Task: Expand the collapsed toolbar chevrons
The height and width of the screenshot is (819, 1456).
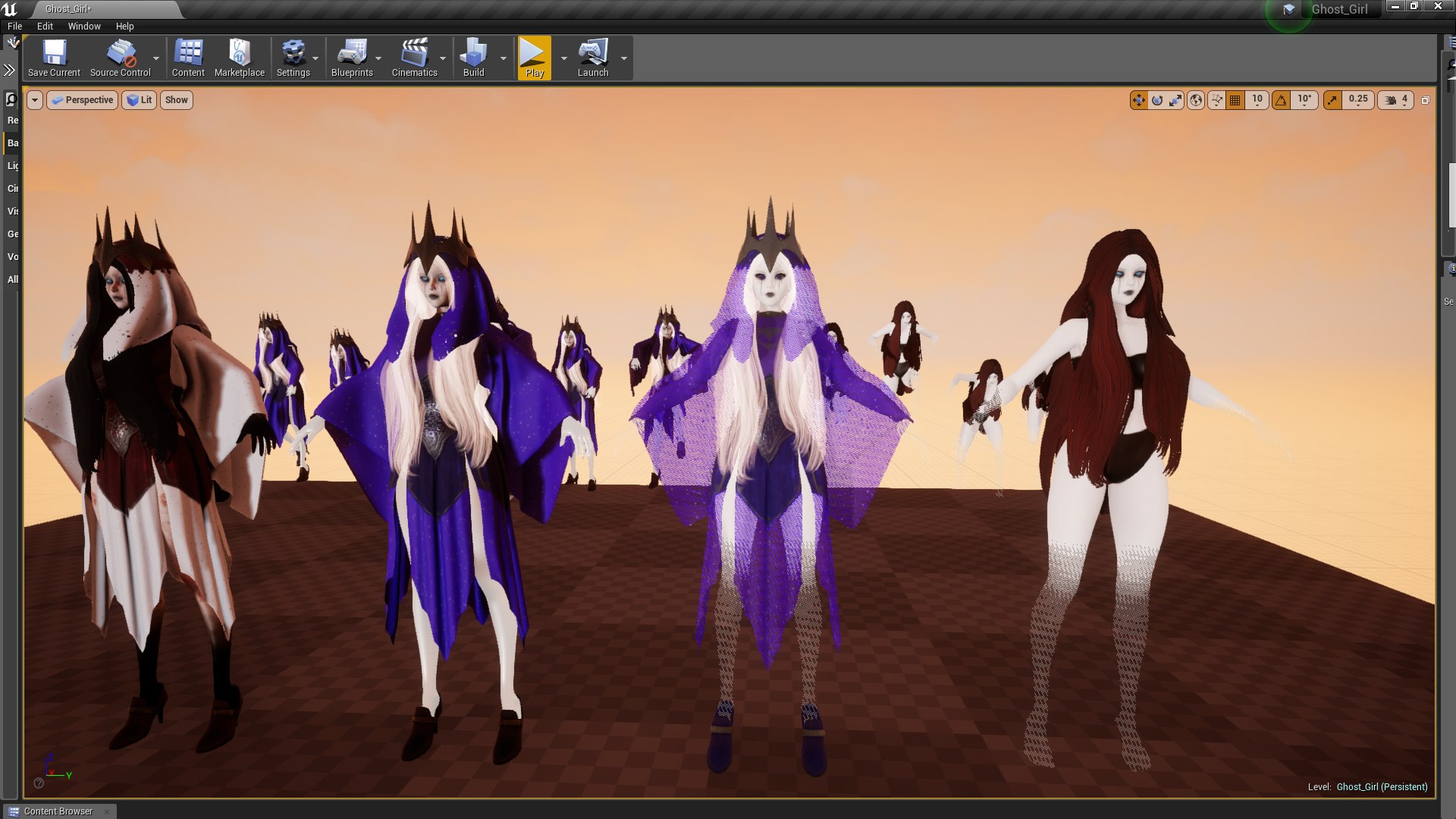Action: tap(9, 71)
